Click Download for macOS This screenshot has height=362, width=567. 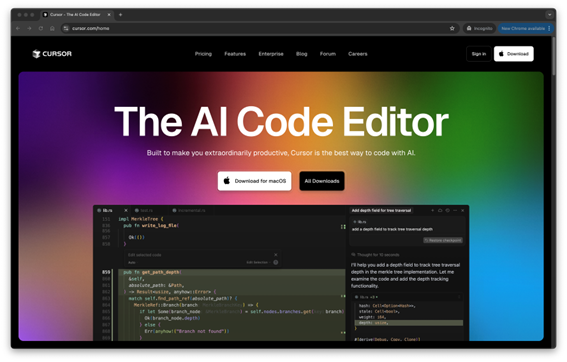(x=255, y=181)
